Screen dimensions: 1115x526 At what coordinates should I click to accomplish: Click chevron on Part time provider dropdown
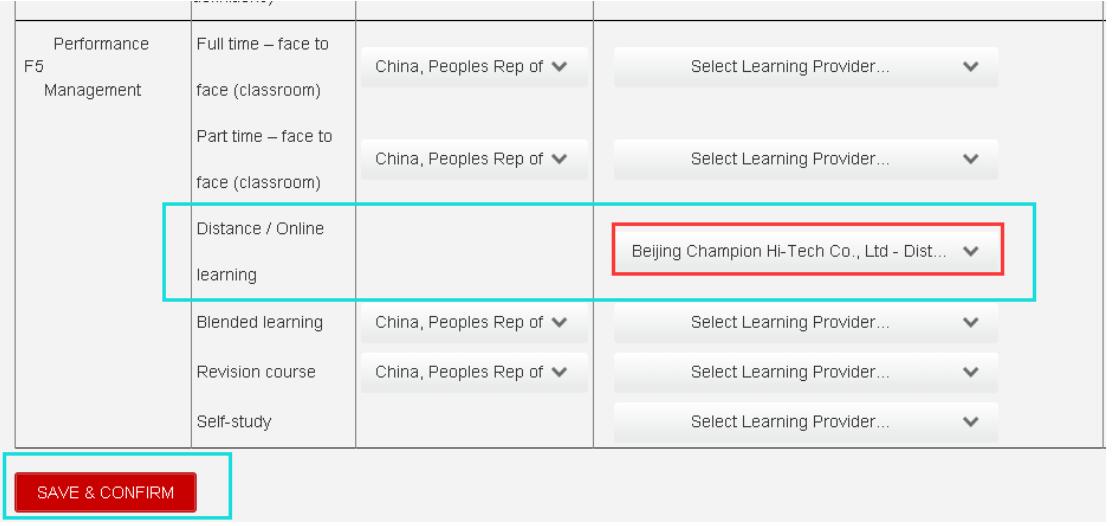[968, 158]
